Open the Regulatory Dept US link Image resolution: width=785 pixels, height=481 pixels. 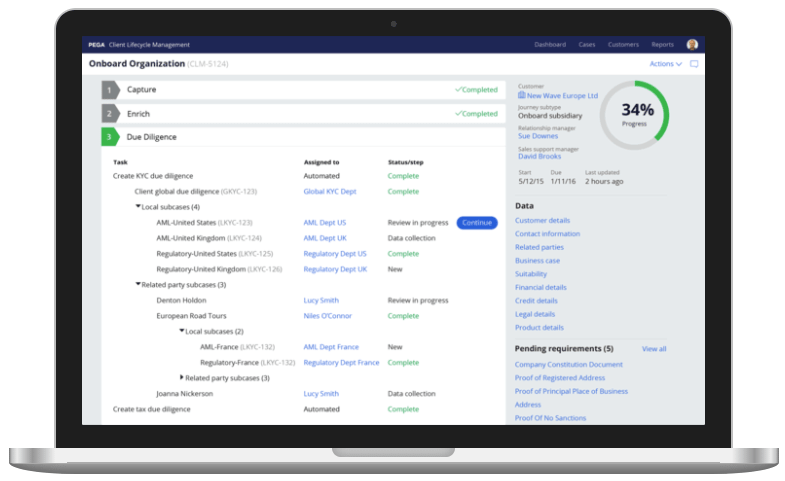[334, 254]
